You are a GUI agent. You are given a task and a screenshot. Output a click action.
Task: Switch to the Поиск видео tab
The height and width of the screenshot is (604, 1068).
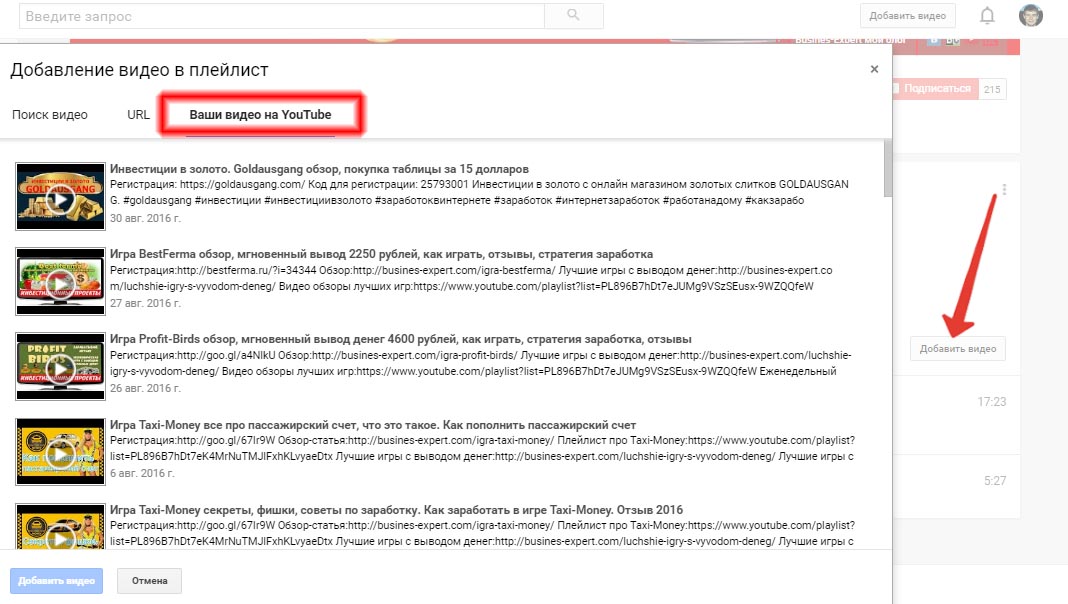pyautogui.click(x=50, y=114)
